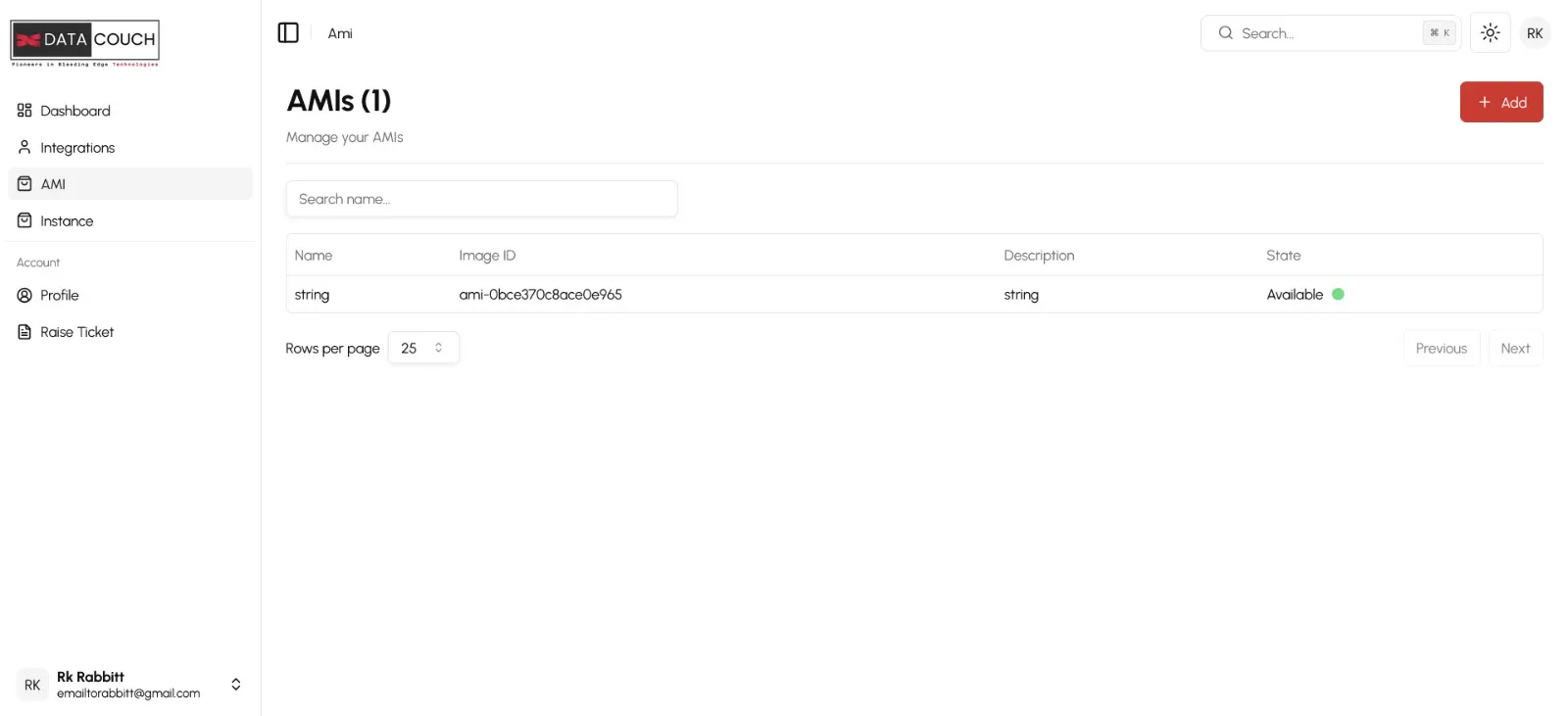Click the State column header
The height and width of the screenshot is (716, 1568).
pyautogui.click(x=1284, y=256)
